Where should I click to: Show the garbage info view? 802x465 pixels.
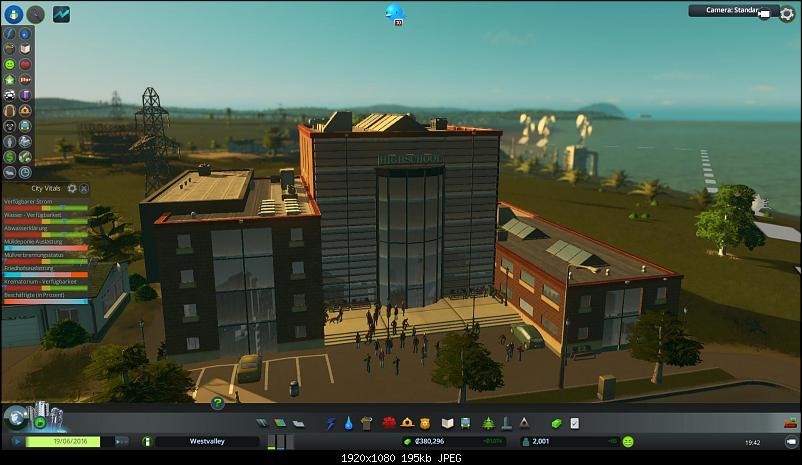tap(10, 49)
